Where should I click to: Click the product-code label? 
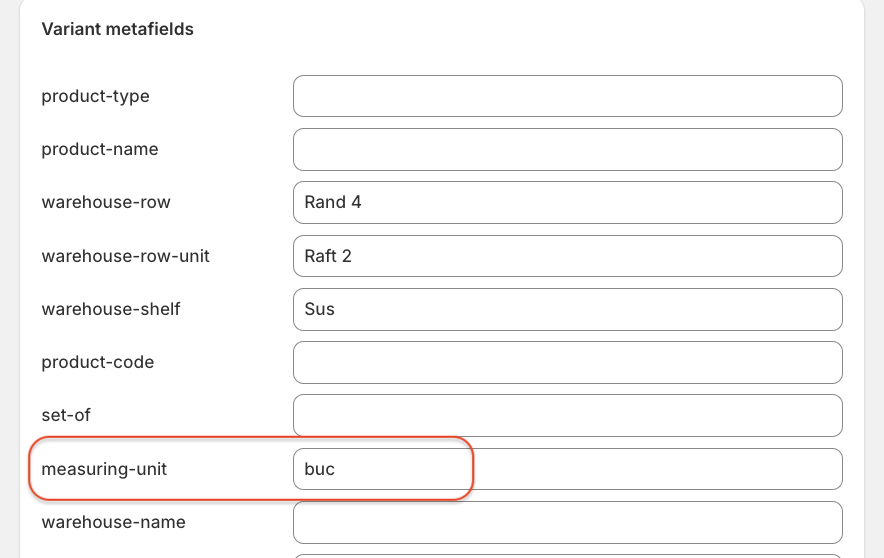point(97,362)
